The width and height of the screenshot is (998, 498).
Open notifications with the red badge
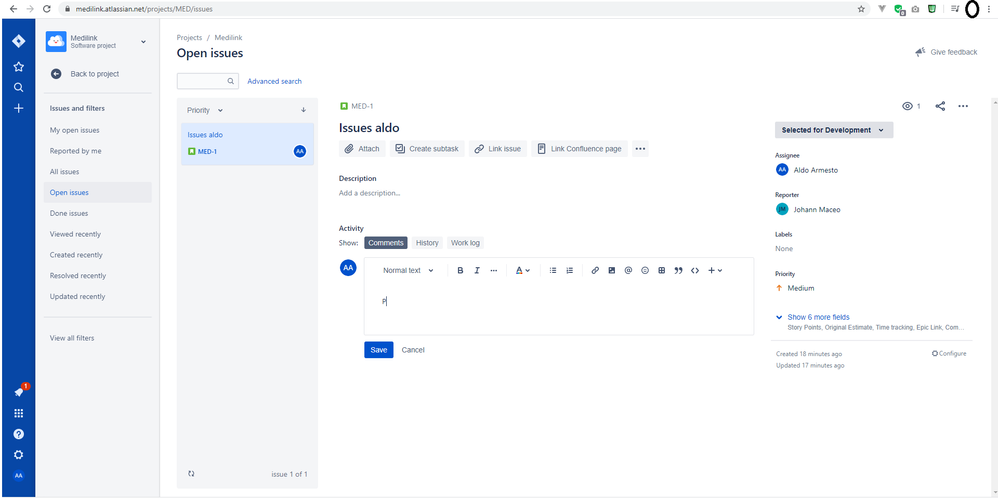[x=19, y=392]
